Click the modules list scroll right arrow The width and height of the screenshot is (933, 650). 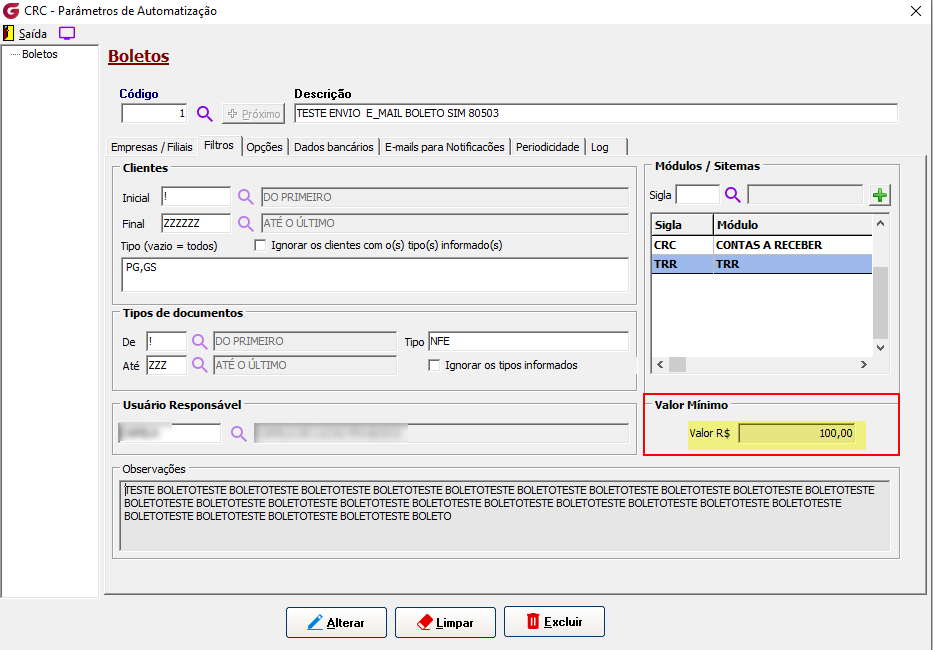click(864, 364)
